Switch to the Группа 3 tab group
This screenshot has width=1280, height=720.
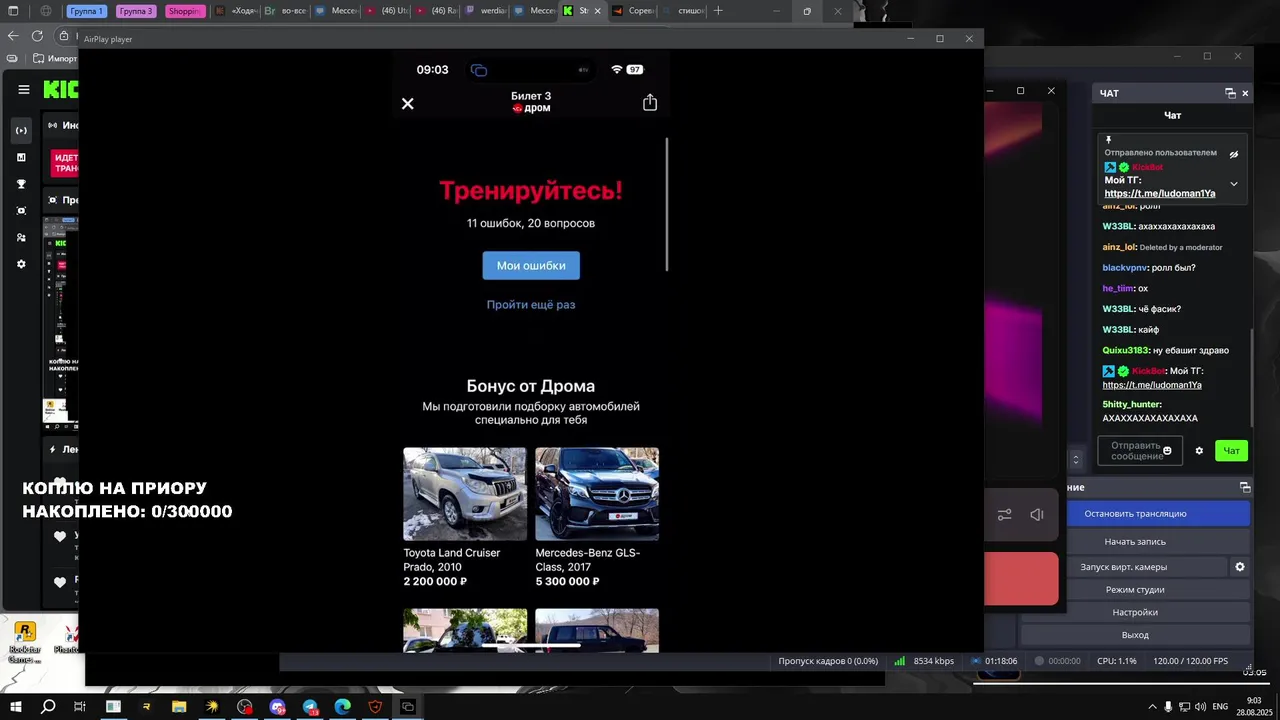tap(135, 11)
